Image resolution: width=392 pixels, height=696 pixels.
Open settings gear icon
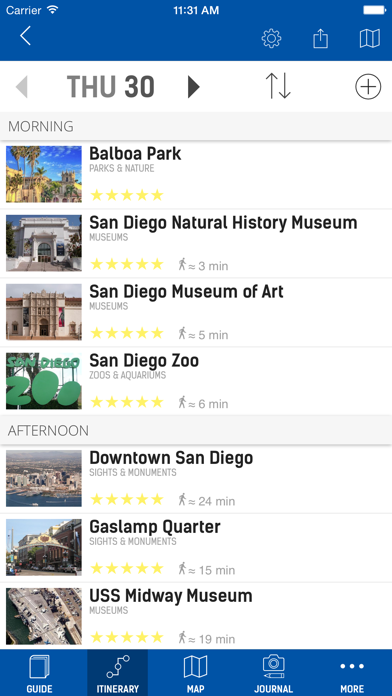pyautogui.click(x=271, y=39)
